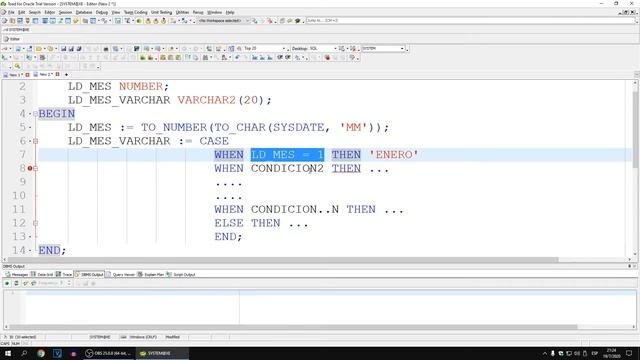Click CONDICION2 on line 8

287,169
